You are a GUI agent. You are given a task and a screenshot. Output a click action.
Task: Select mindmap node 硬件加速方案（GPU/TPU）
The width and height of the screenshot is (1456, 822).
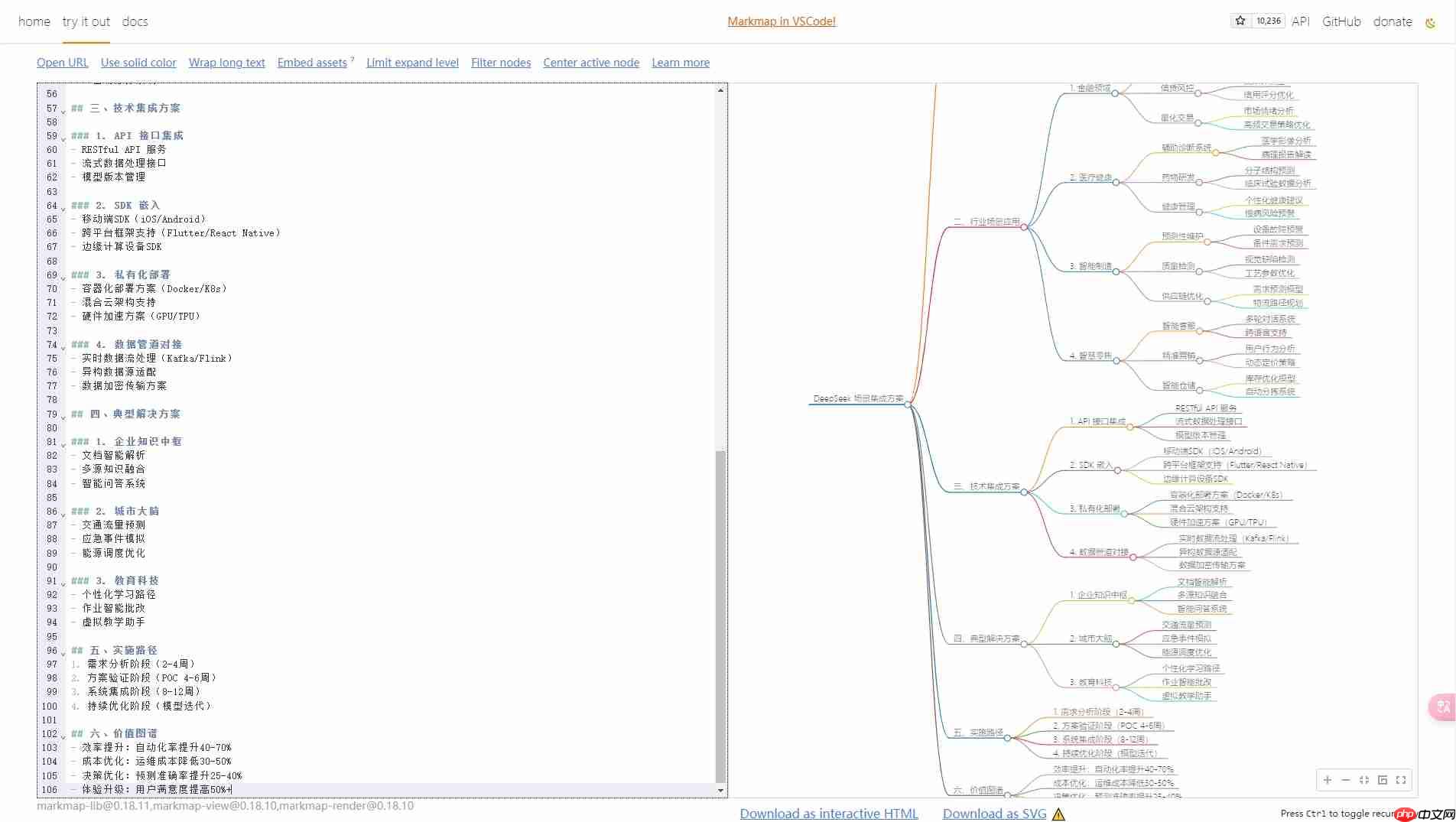[1219, 522]
